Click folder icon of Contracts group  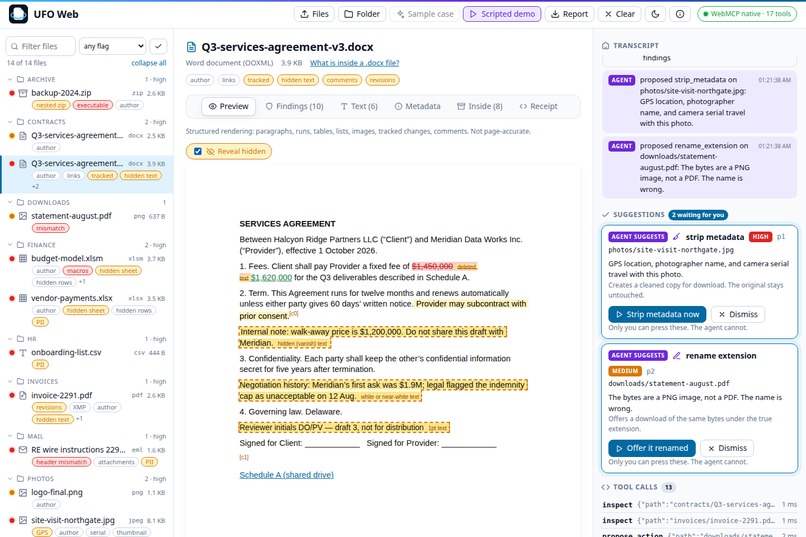click(21, 122)
